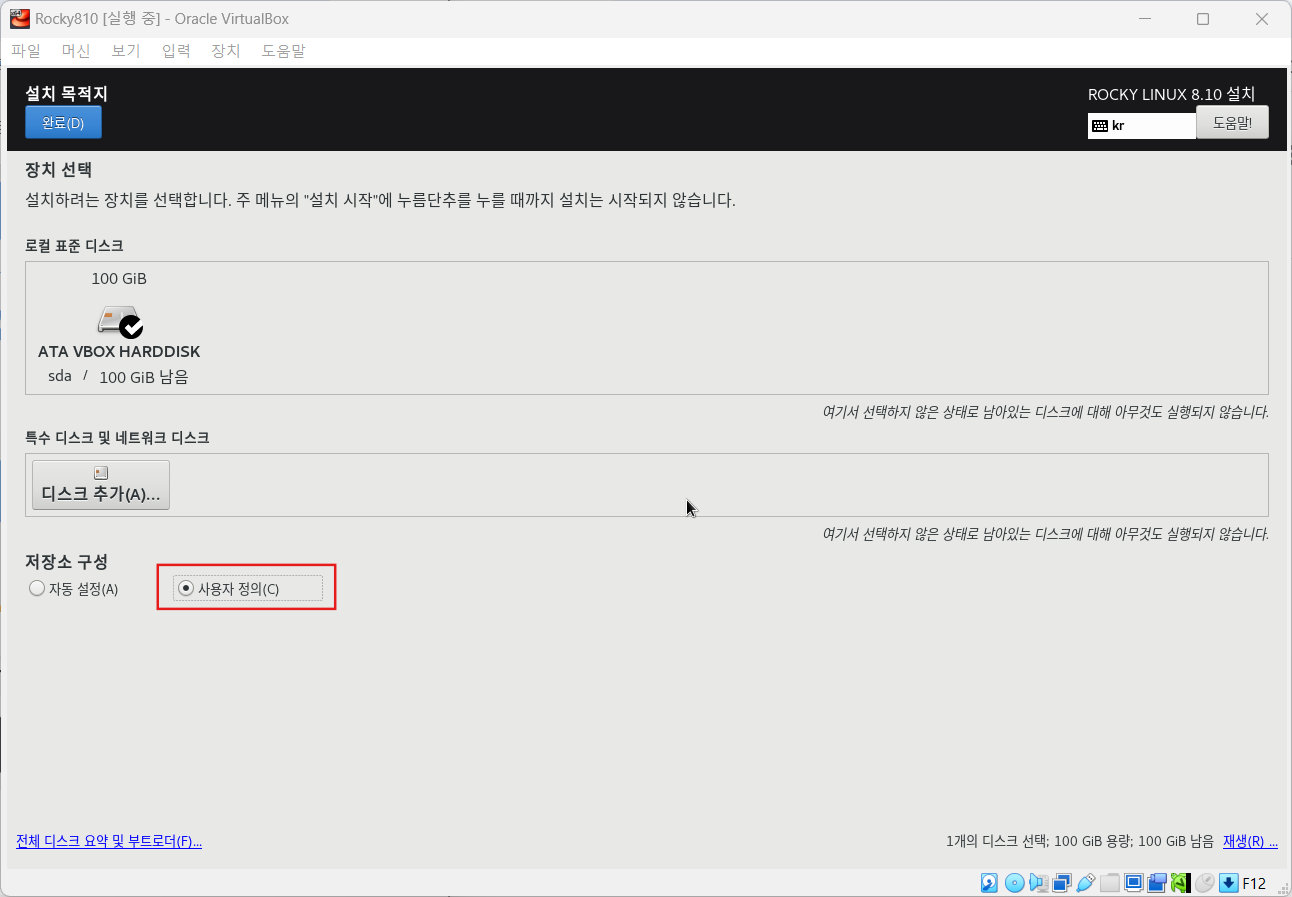
Task: Click the VirtualBox app icon in title bar
Action: [x=20, y=19]
